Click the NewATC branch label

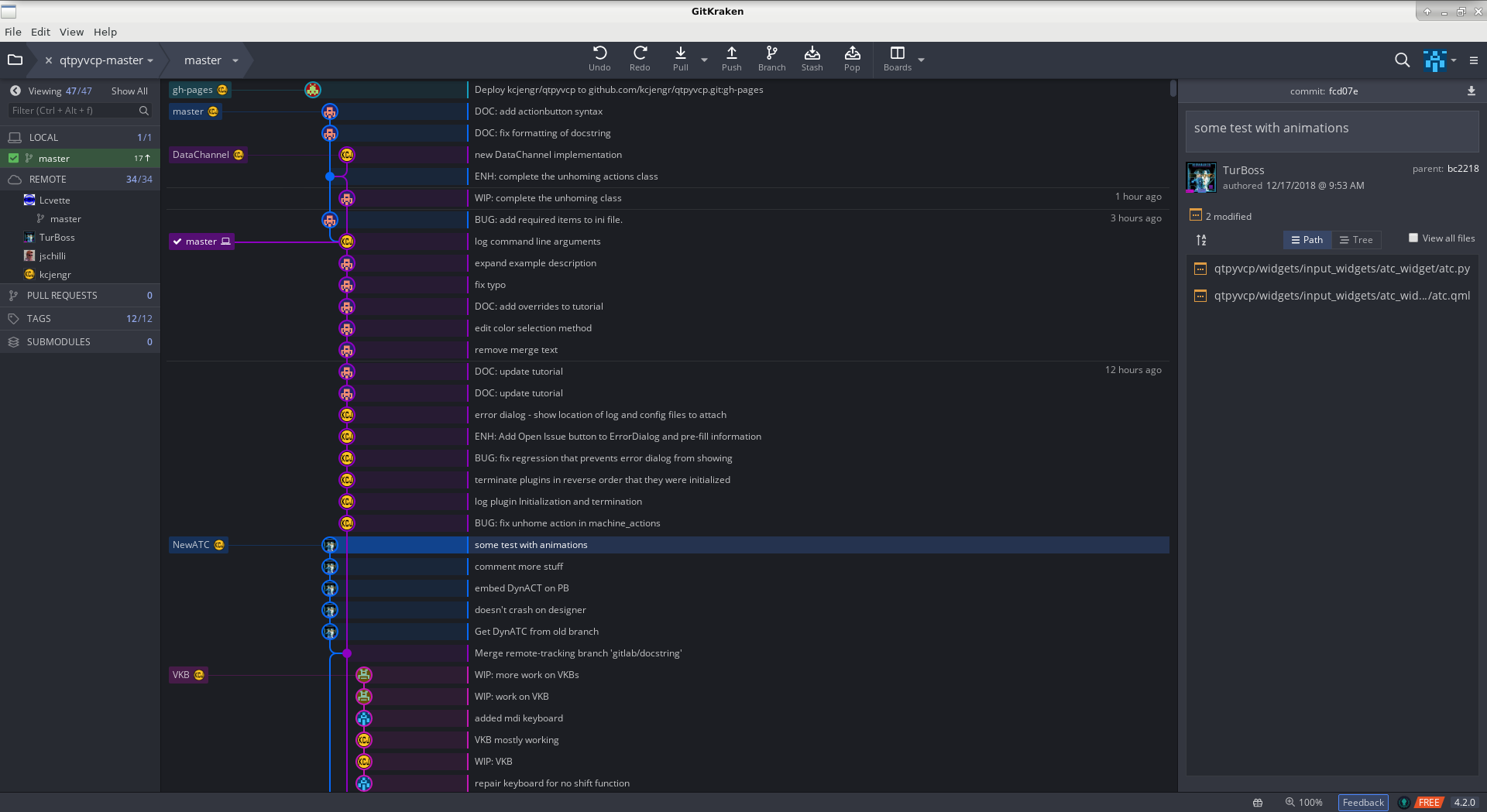198,545
